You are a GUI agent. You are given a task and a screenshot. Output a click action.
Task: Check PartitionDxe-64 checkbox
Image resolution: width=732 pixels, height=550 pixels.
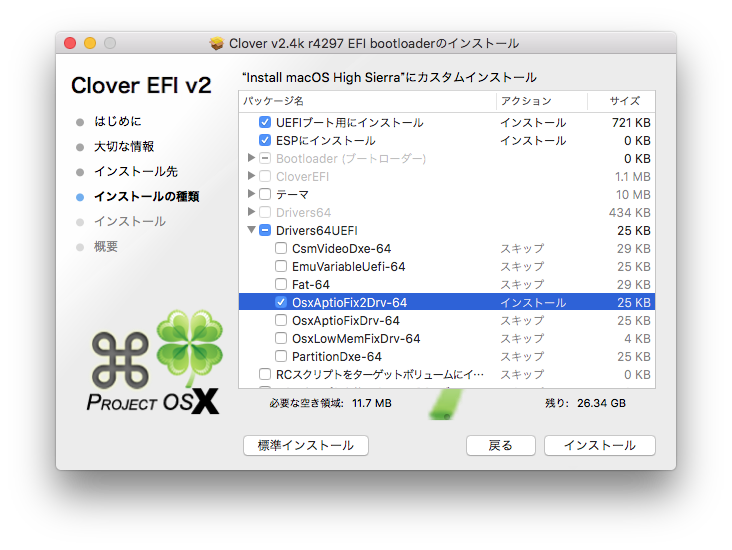[281, 356]
